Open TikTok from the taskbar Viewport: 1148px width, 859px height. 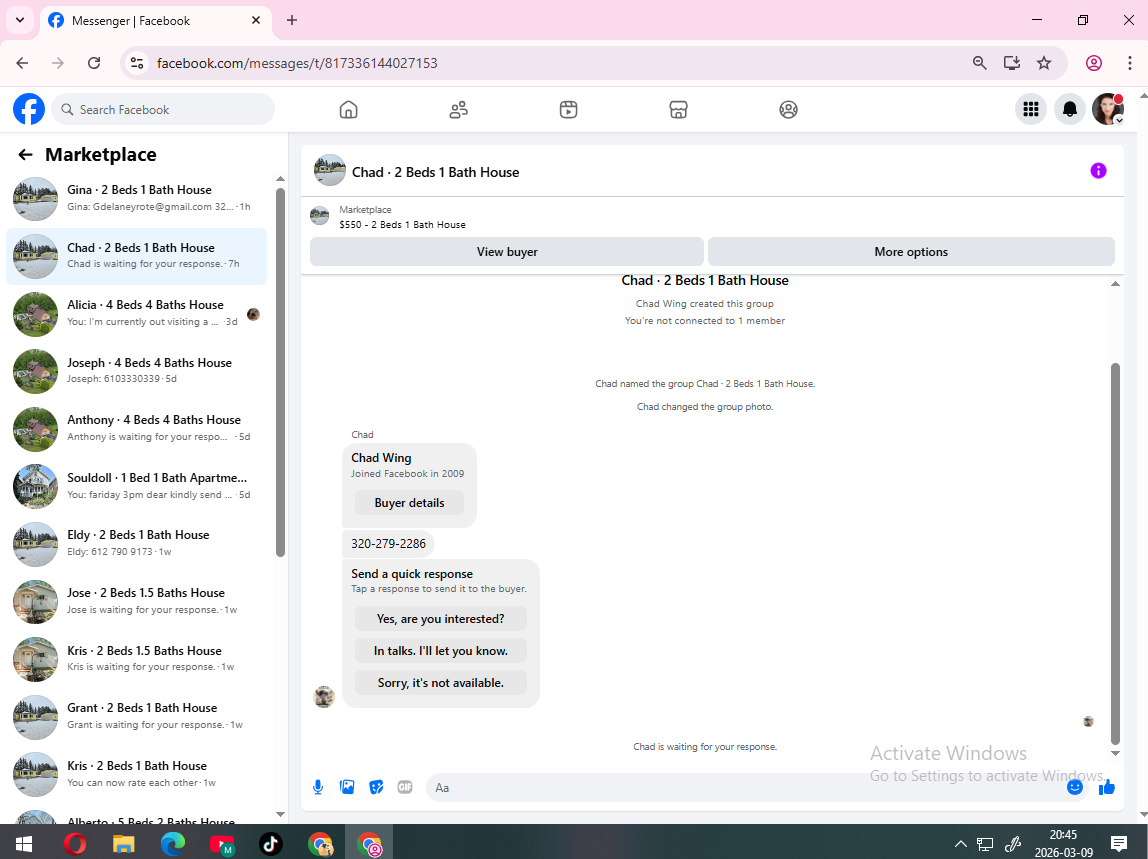coord(271,844)
